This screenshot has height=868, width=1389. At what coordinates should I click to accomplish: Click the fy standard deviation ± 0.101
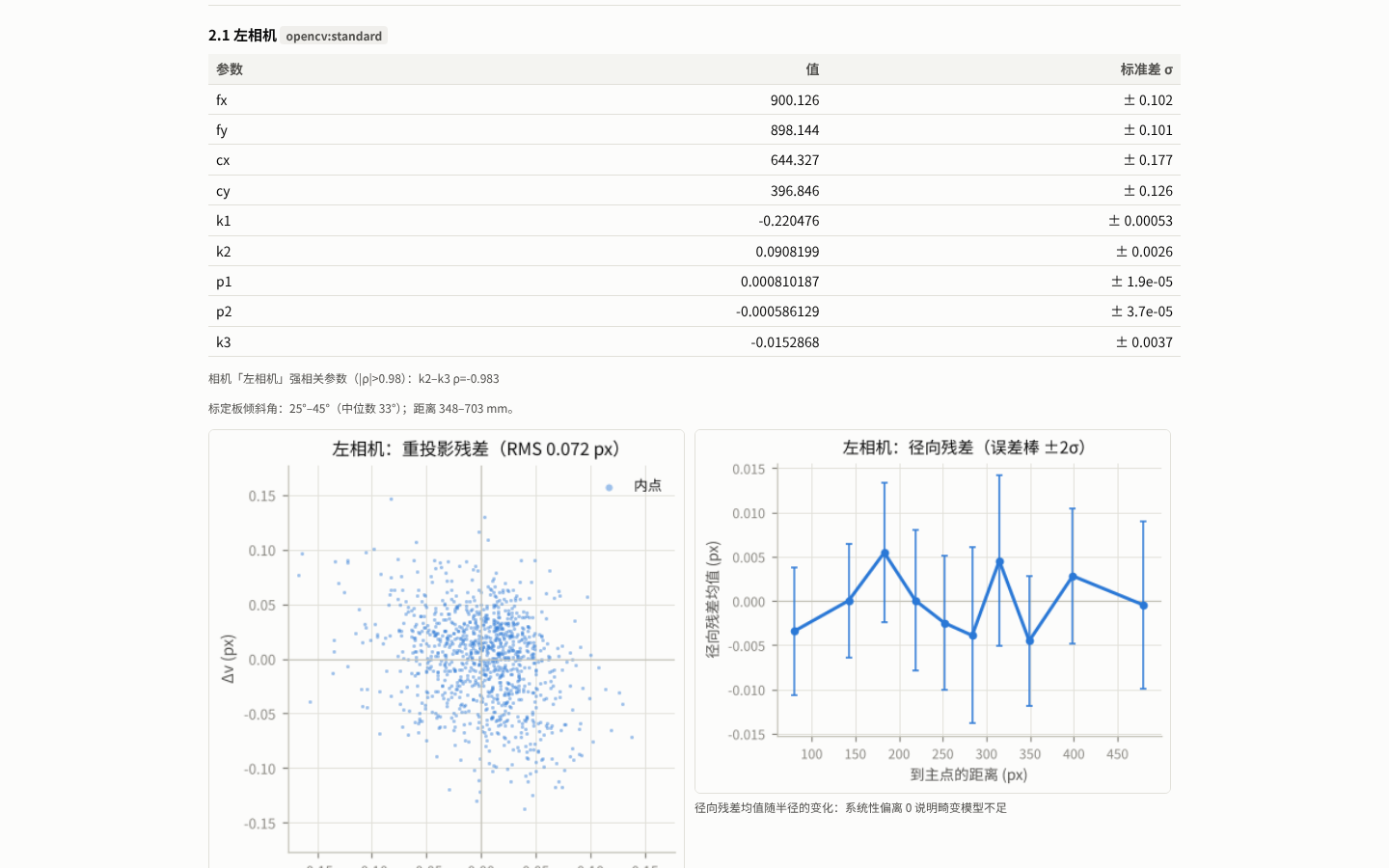1148,130
